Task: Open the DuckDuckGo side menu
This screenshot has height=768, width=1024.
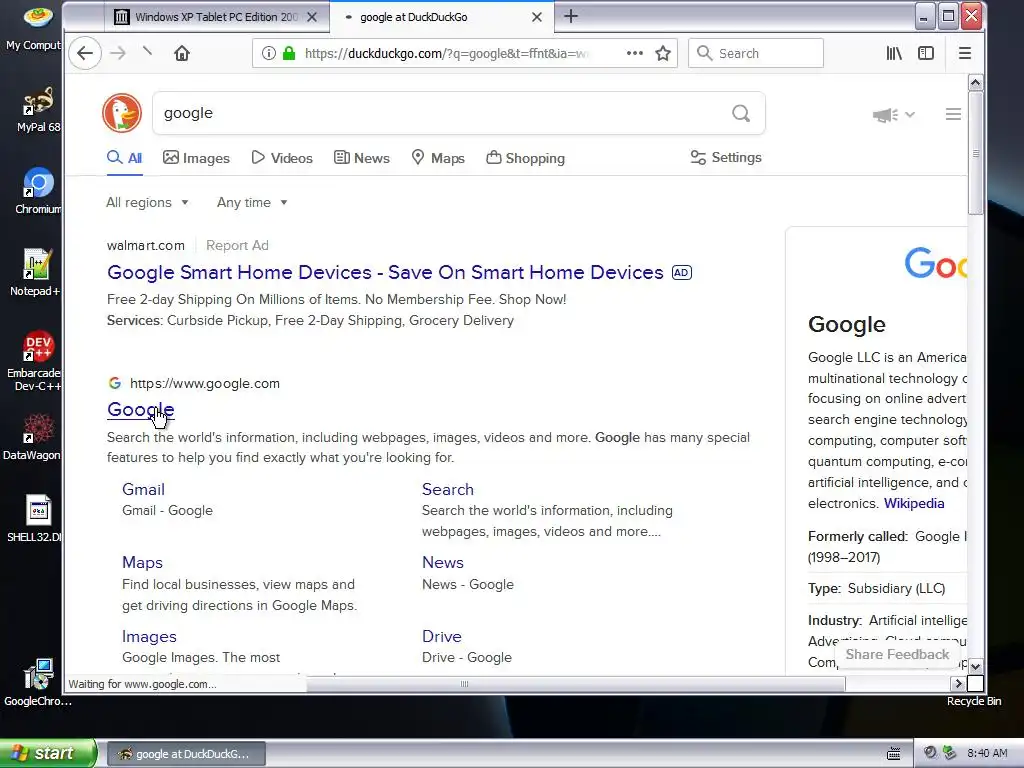Action: coord(953,114)
